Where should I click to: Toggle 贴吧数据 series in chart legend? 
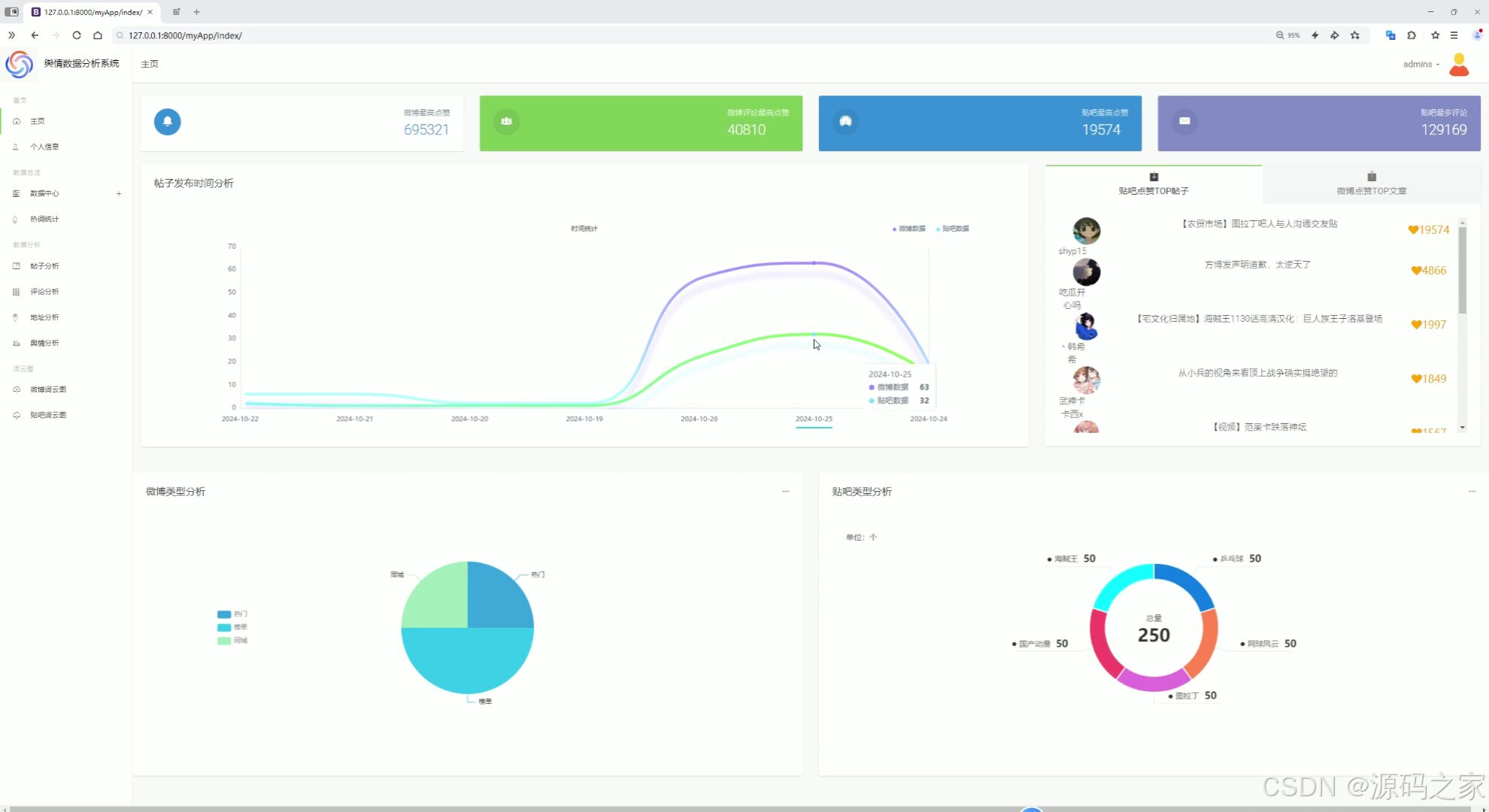coord(953,229)
